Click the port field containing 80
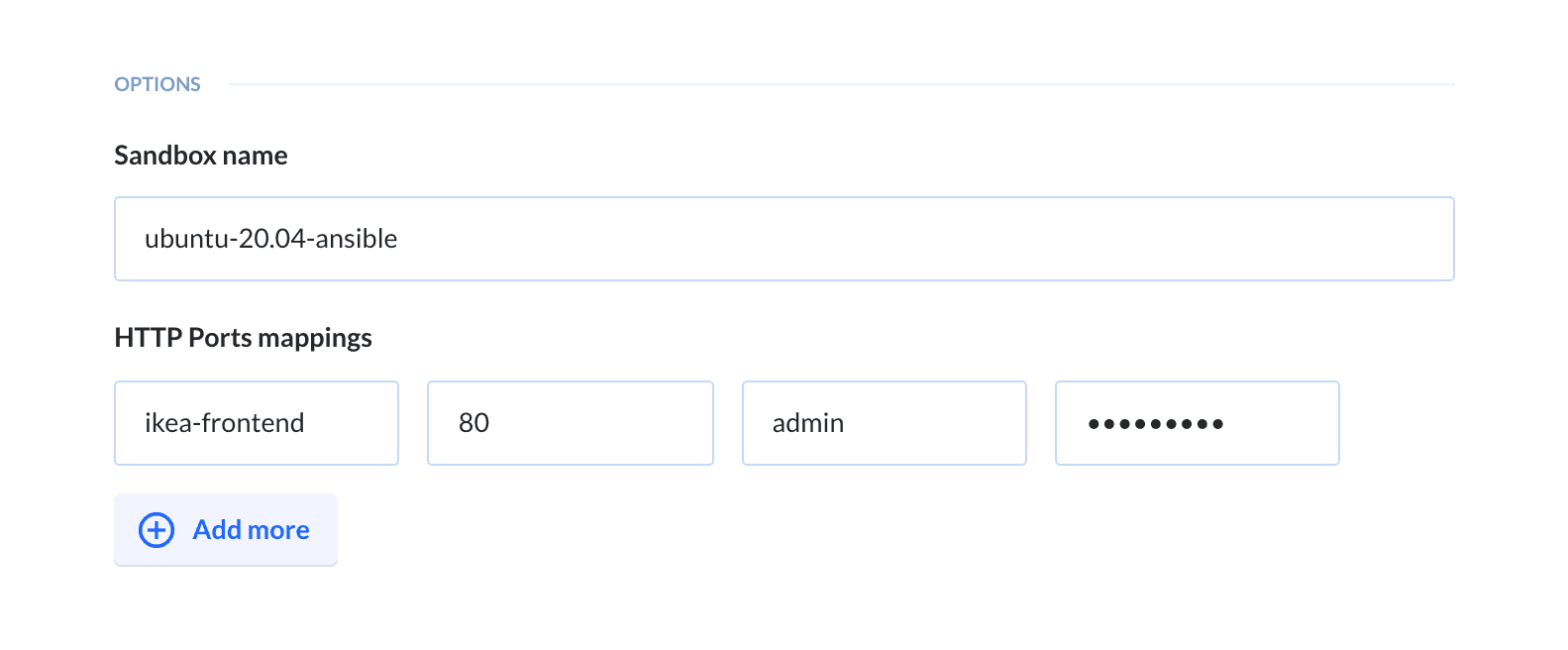Viewport: 1568px width, 650px height. point(570,423)
